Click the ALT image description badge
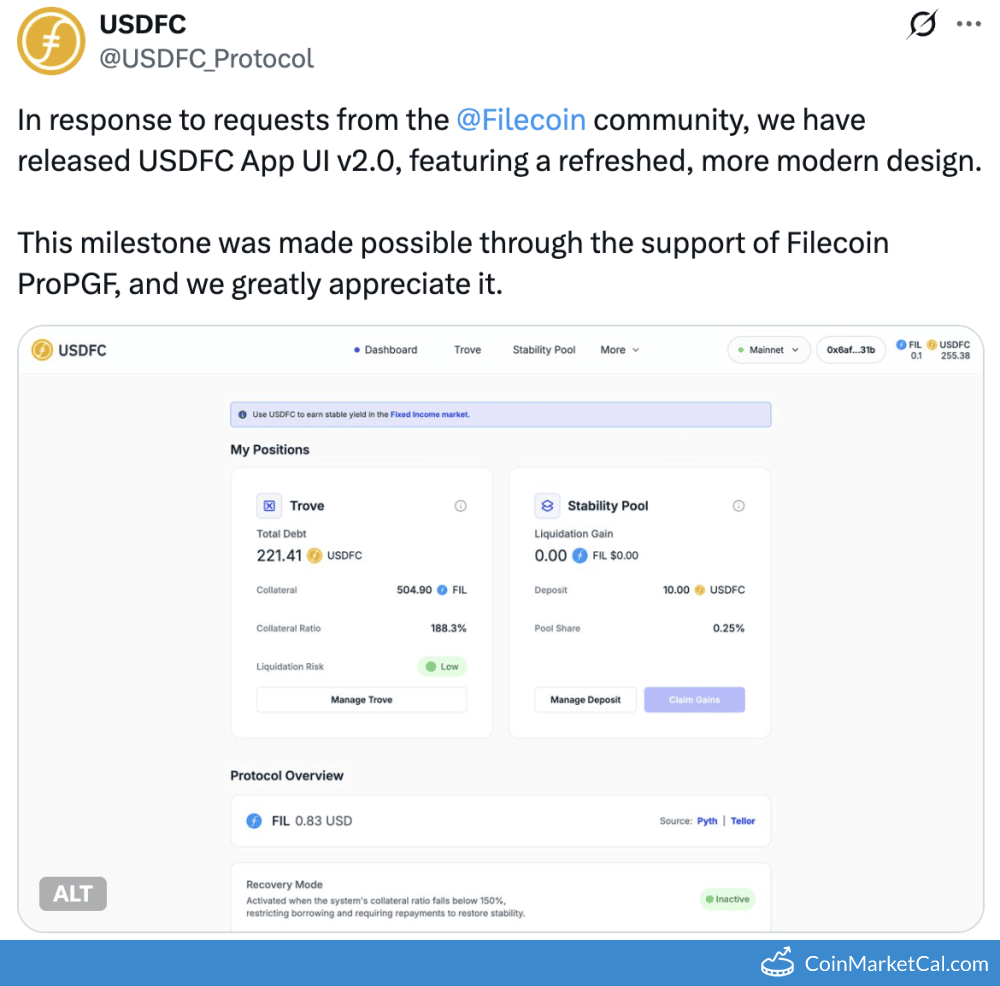Screen dimensions: 1000x986 73,894
